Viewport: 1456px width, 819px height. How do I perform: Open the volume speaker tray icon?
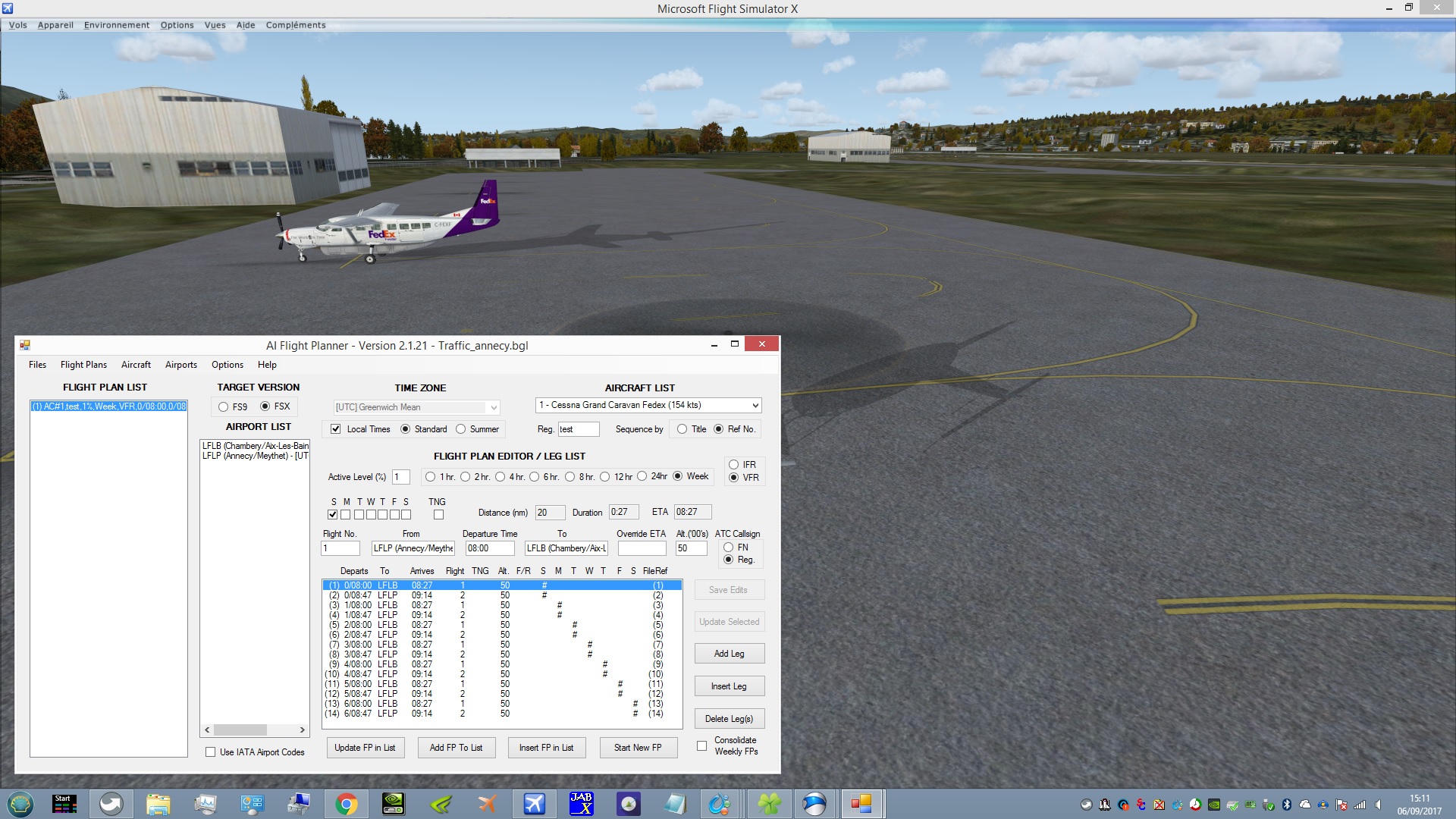[x=1378, y=805]
